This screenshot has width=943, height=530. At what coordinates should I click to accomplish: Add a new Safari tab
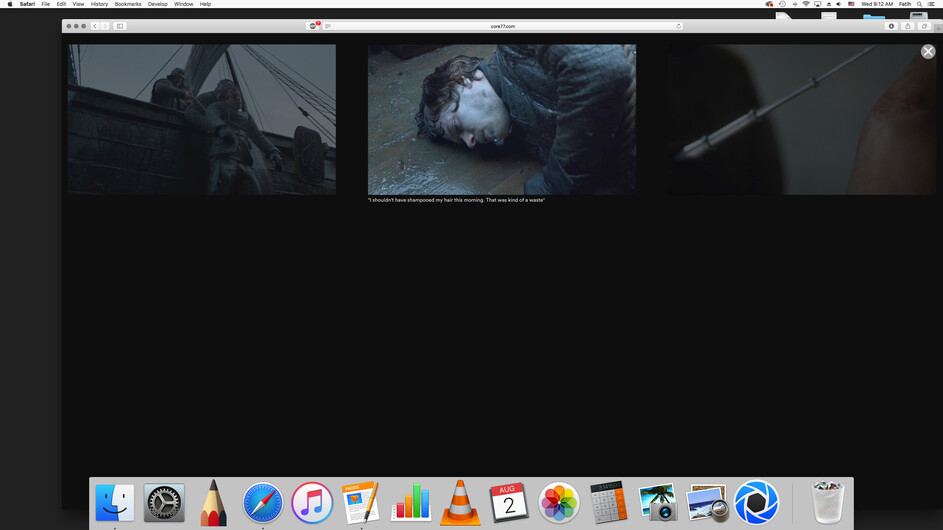(938, 28)
